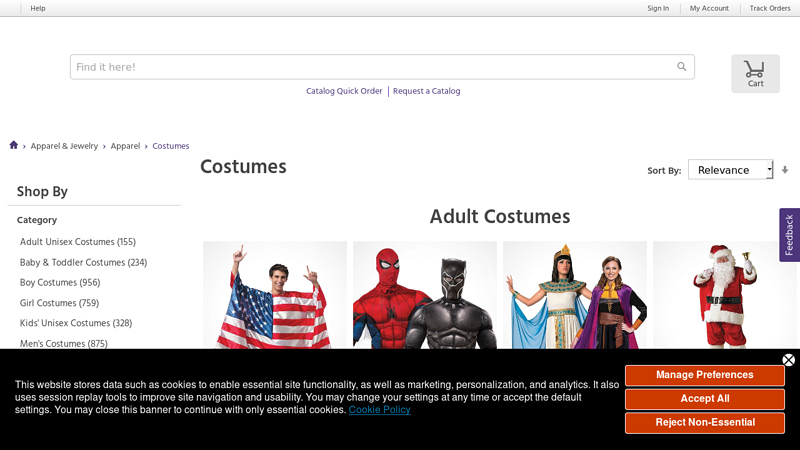Click Manage Preferences button
Viewport: 800px width, 450px height.
pos(705,375)
